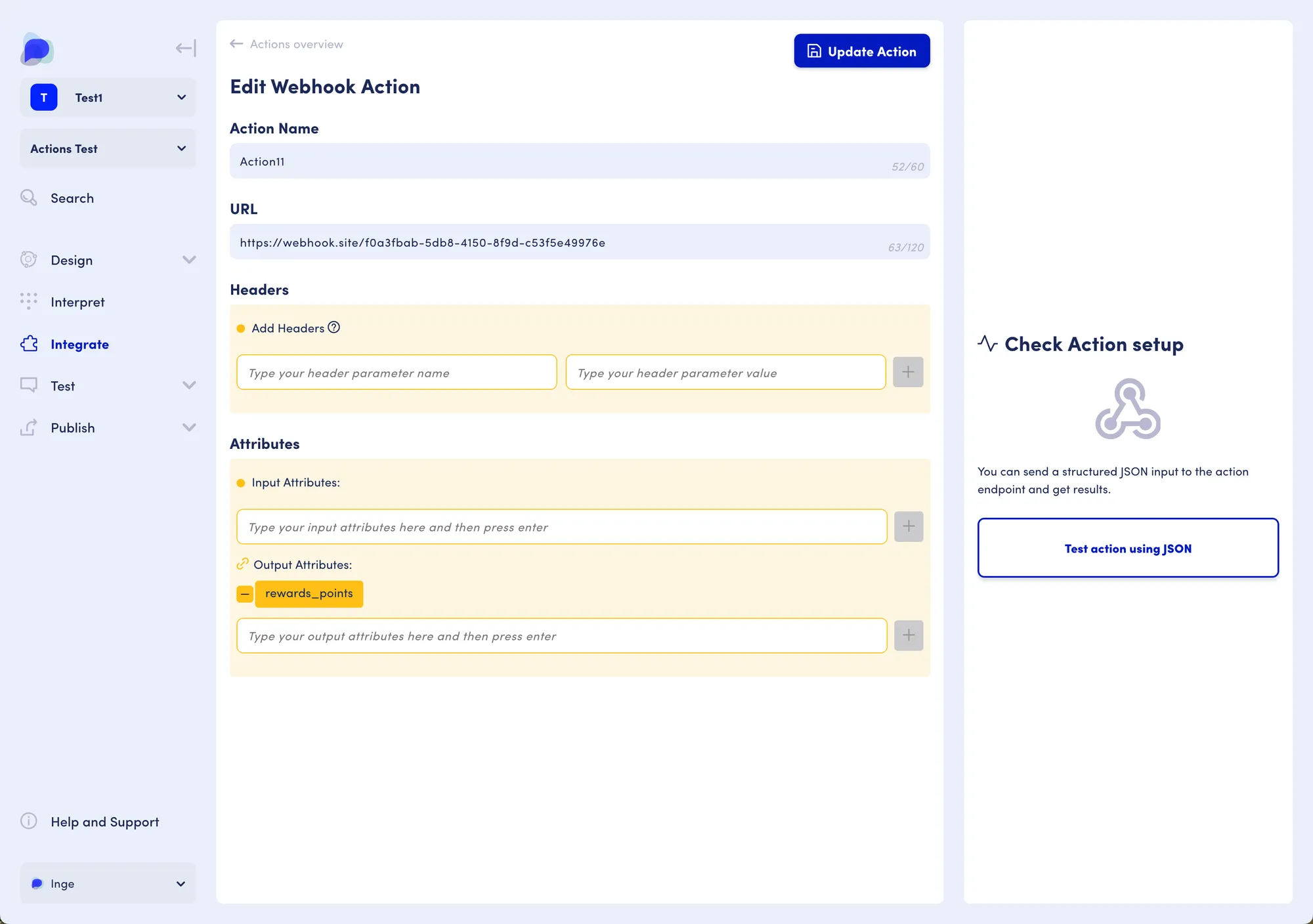This screenshot has height=924, width=1313.
Task: Select the Integrate section
Action: click(79, 344)
